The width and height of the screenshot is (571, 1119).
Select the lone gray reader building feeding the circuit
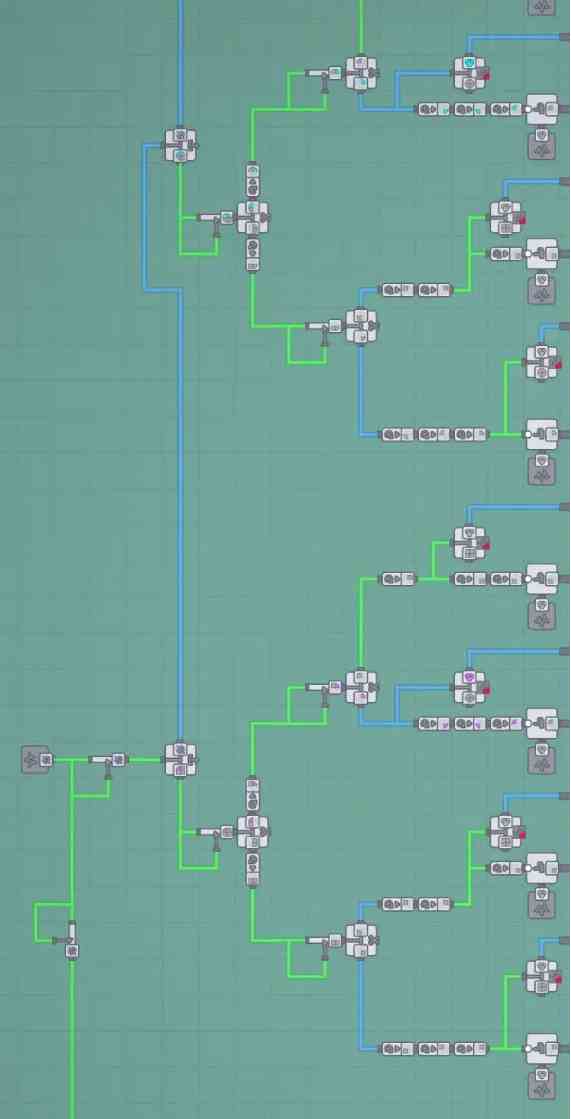click(36, 759)
